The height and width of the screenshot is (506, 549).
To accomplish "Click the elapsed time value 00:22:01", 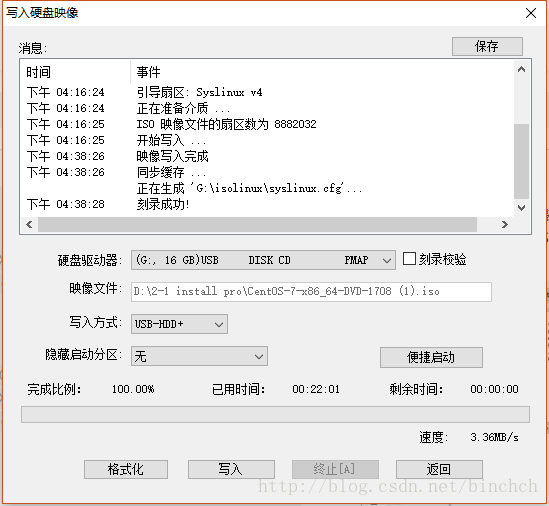I will 316,389.
